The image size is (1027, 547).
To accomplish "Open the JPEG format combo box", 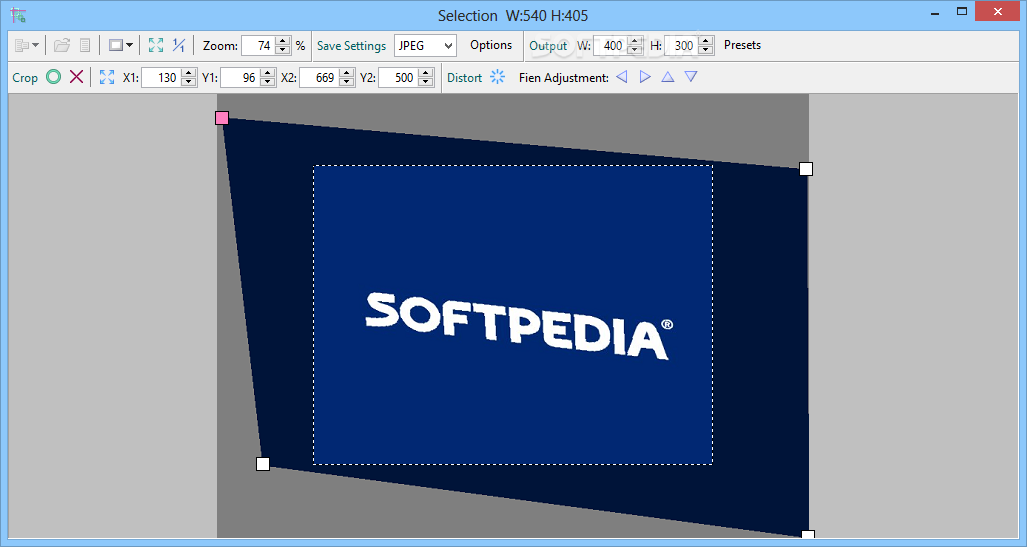I will [x=425, y=45].
